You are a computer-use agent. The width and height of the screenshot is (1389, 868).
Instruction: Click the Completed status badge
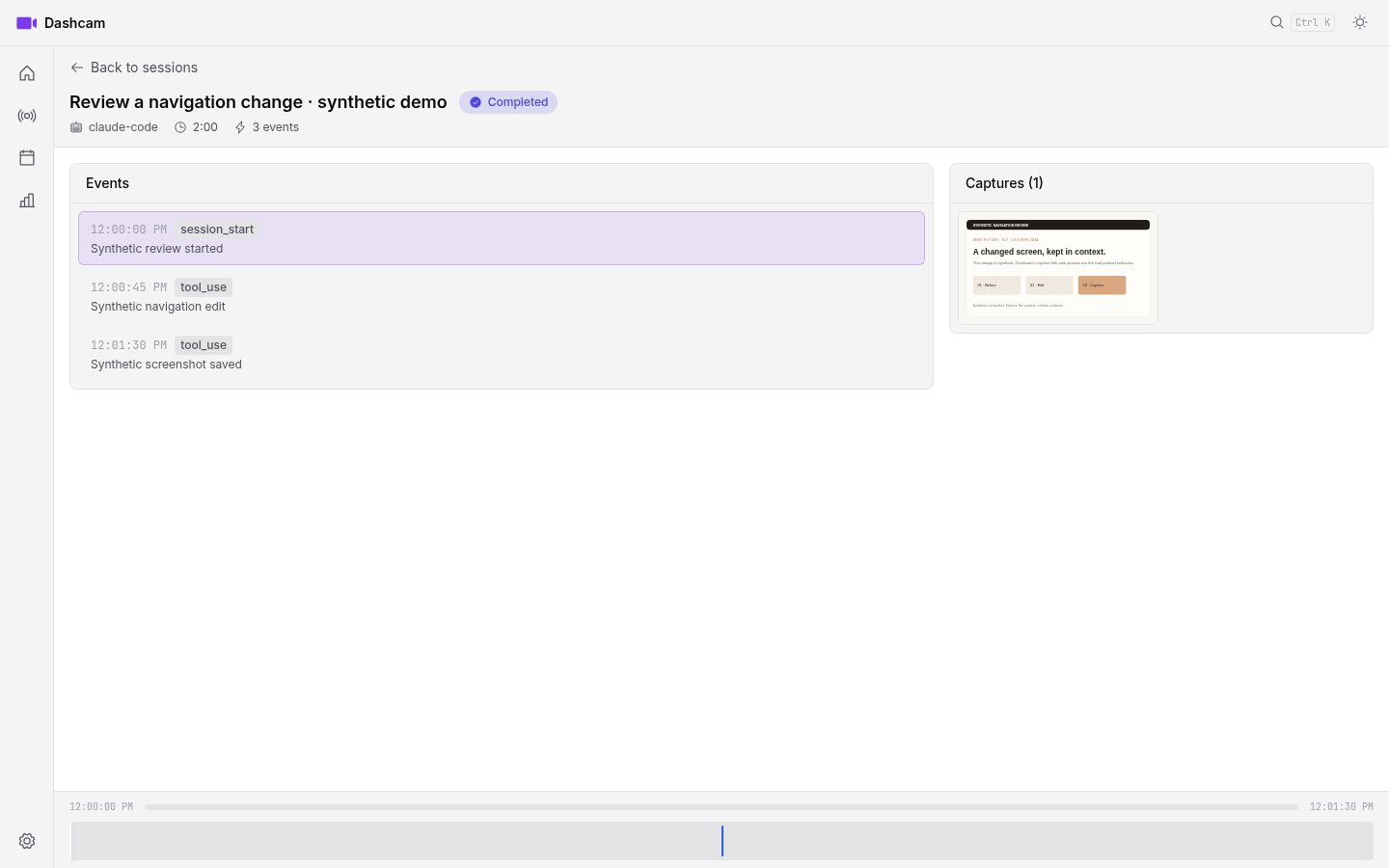(x=508, y=102)
